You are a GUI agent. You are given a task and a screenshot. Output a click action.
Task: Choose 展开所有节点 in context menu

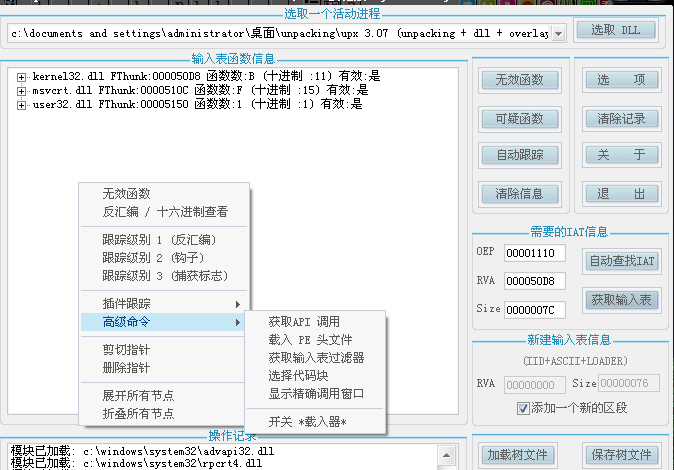pyautogui.click(x=138, y=396)
